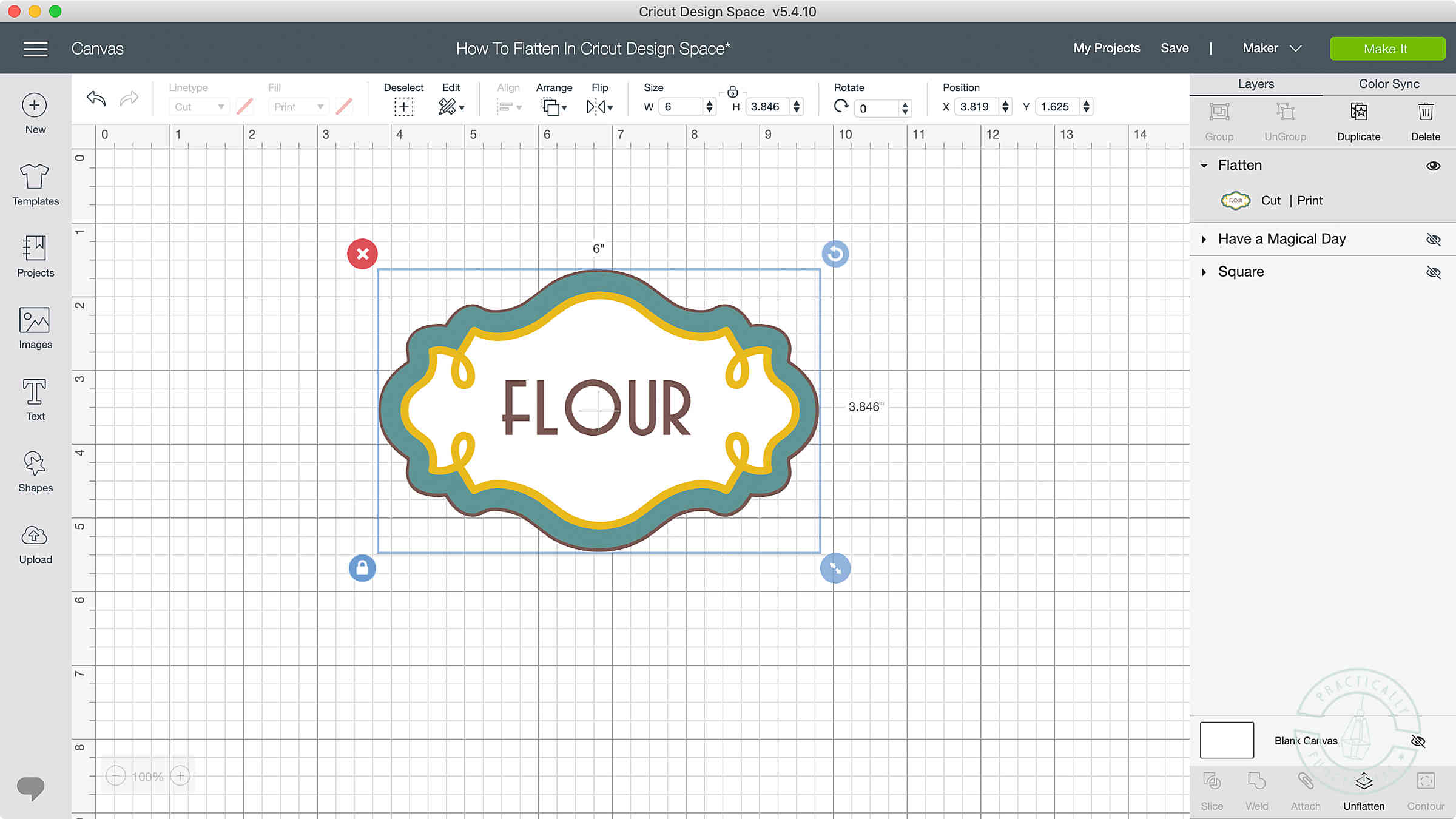
Task: Click the Duplicate layer icon
Action: 1358,112
